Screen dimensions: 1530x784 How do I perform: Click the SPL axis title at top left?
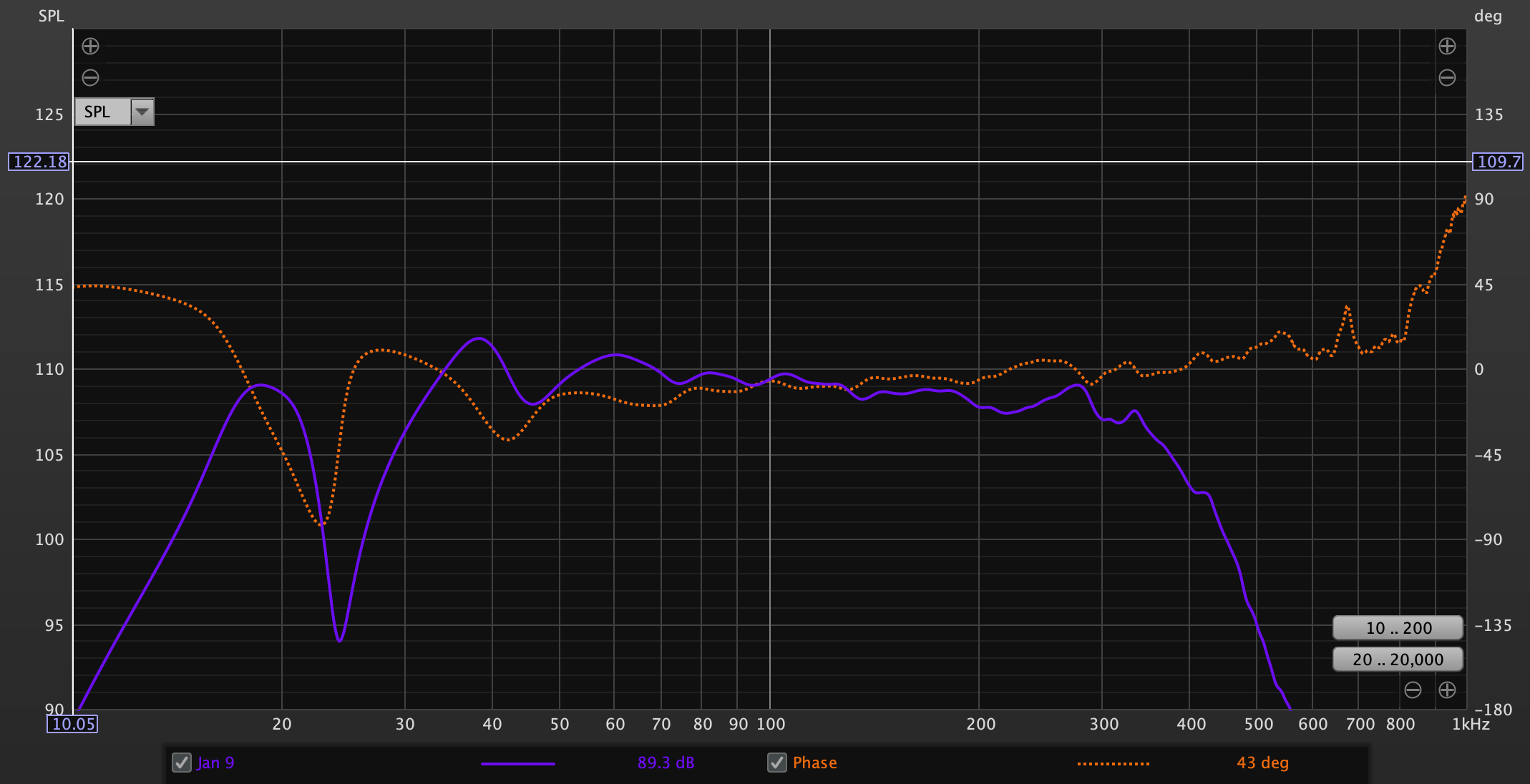point(51,16)
